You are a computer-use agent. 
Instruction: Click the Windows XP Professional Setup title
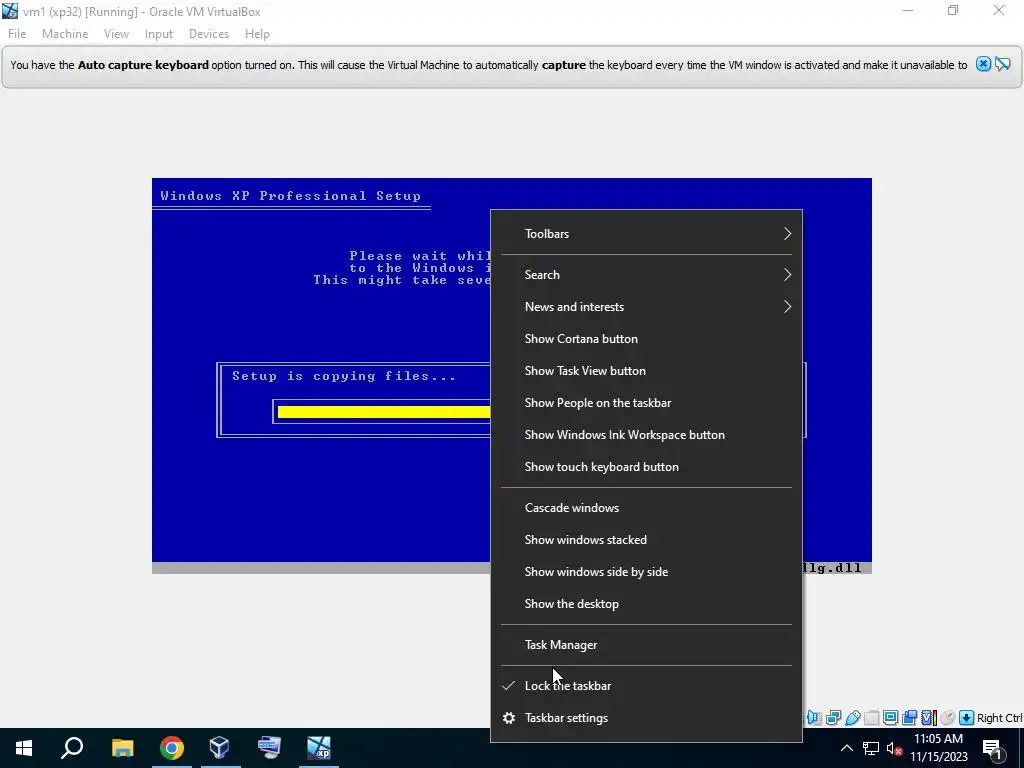(x=291, y=195)
